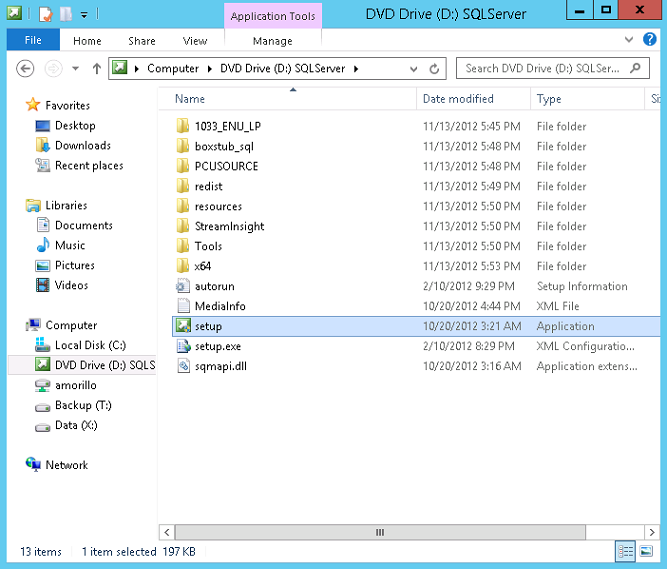Select the autorun setup information file icon
The height and width of the screenshot is (569, 667).
click(183, 286)
